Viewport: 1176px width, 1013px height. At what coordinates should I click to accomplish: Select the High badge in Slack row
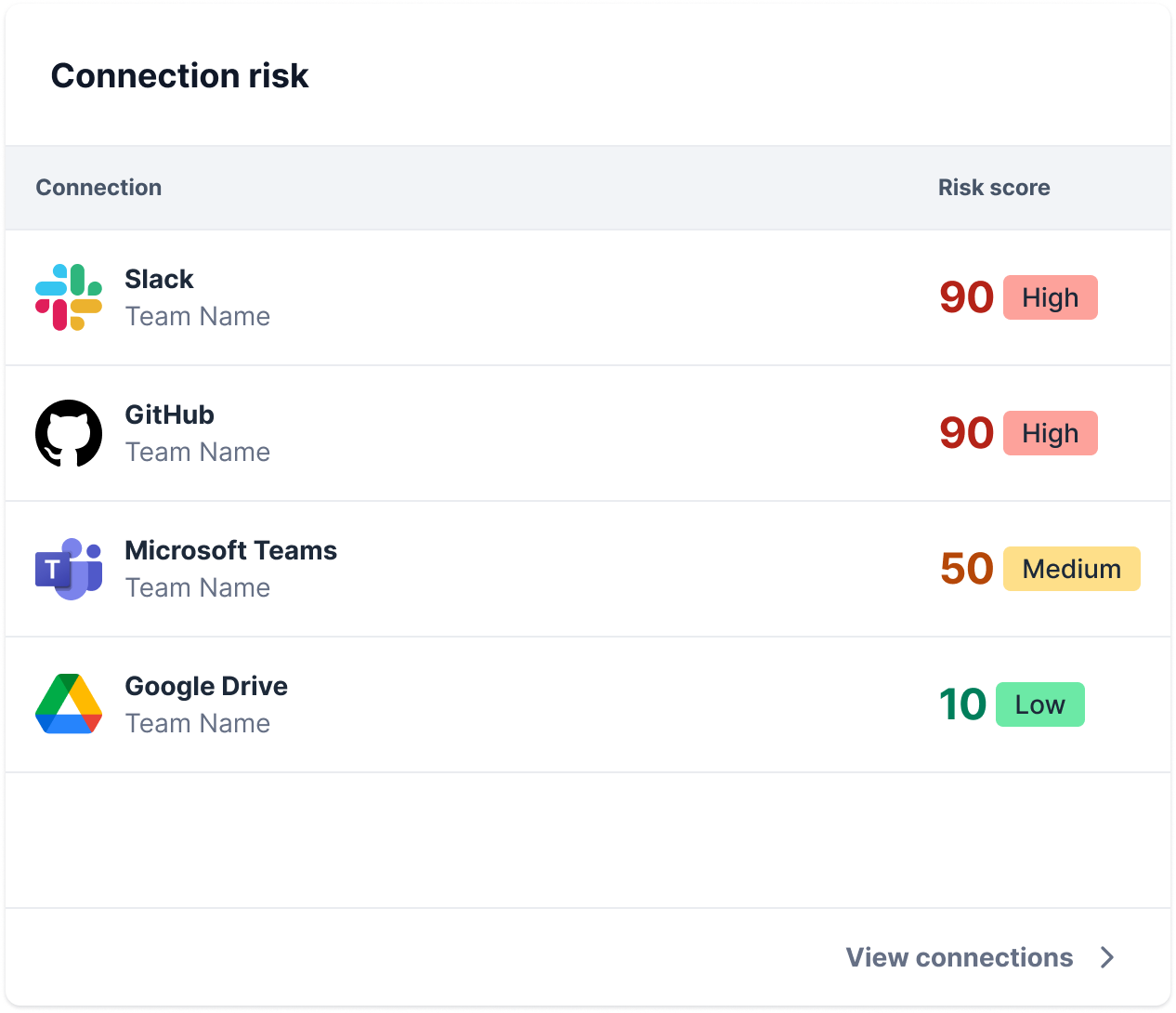(1051, 297)
